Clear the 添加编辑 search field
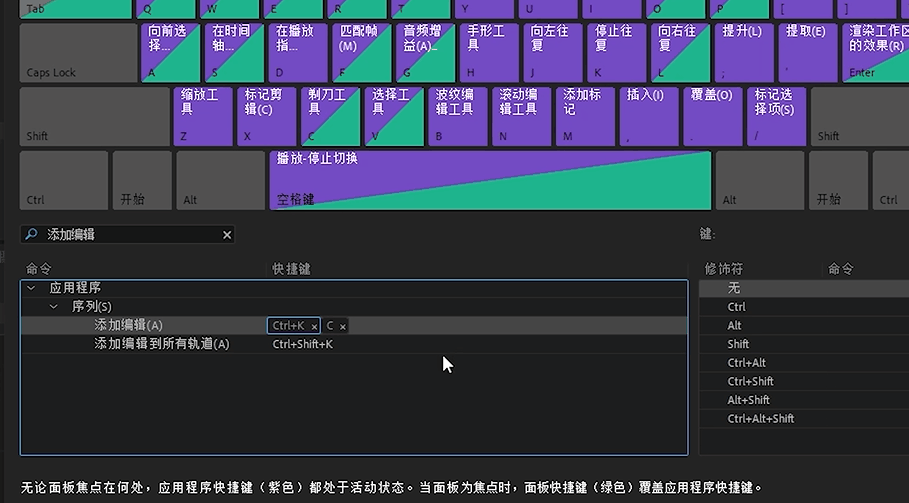This screenshot has height=503, width=909. pos(227,235)
